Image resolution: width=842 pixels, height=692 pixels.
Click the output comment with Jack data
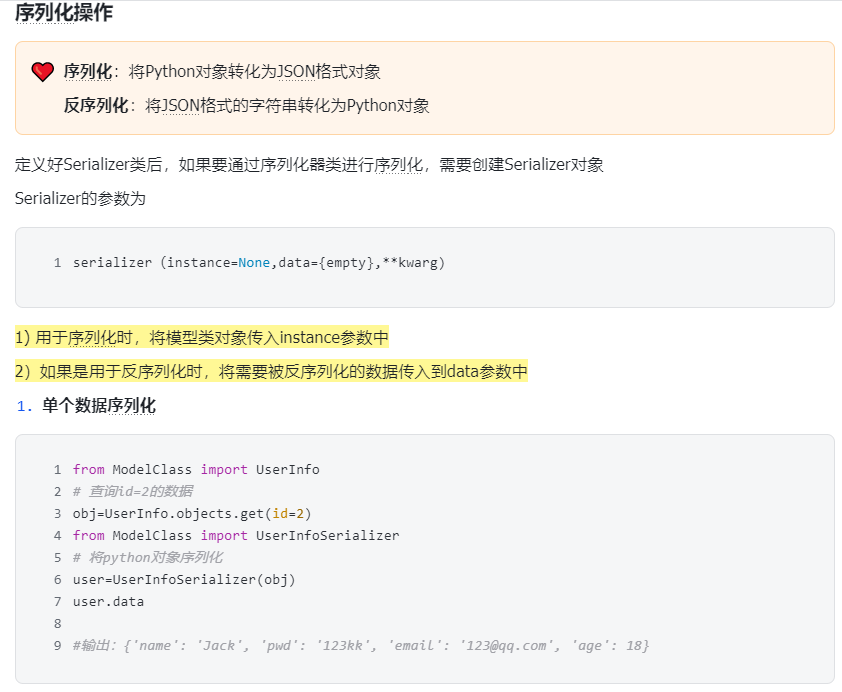(361, 645)
